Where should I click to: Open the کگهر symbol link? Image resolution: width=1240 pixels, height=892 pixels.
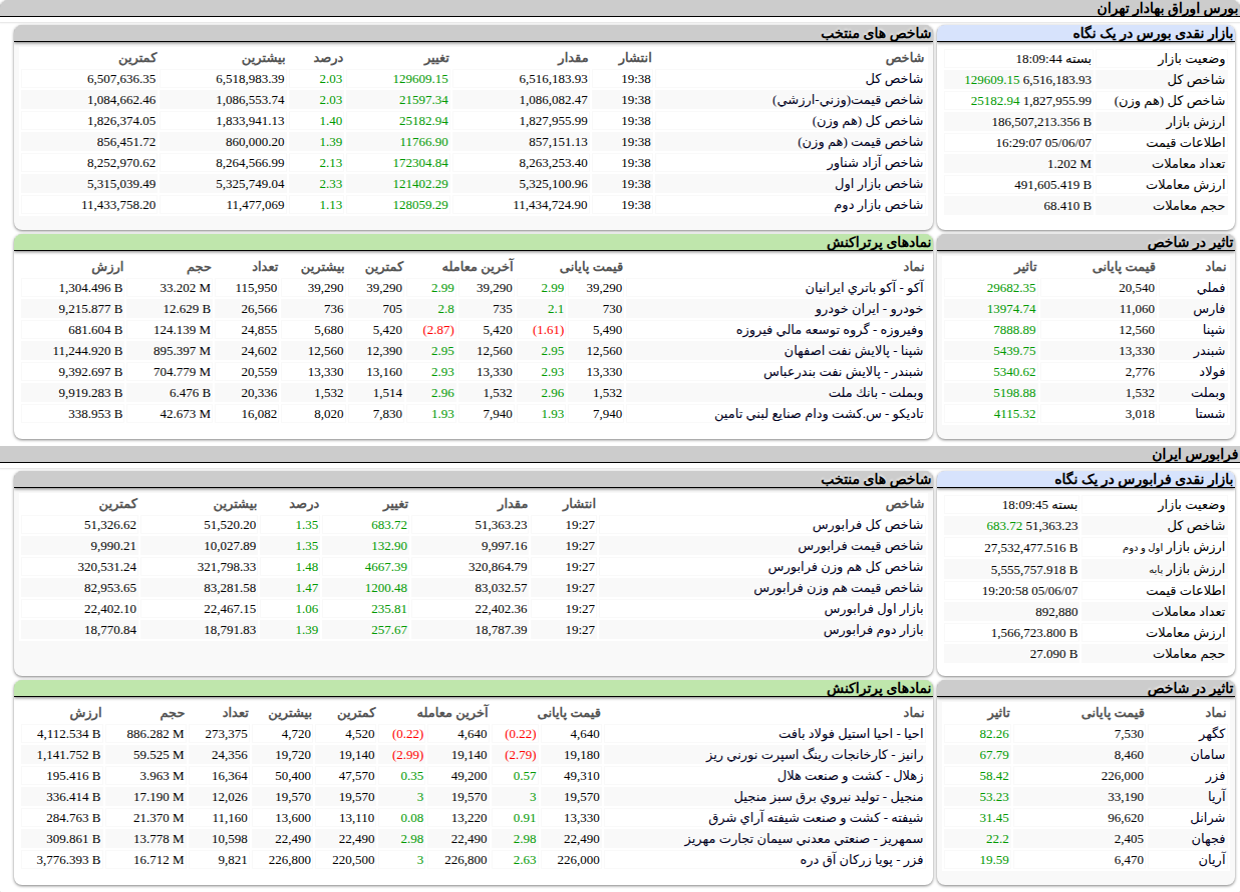1212,734
